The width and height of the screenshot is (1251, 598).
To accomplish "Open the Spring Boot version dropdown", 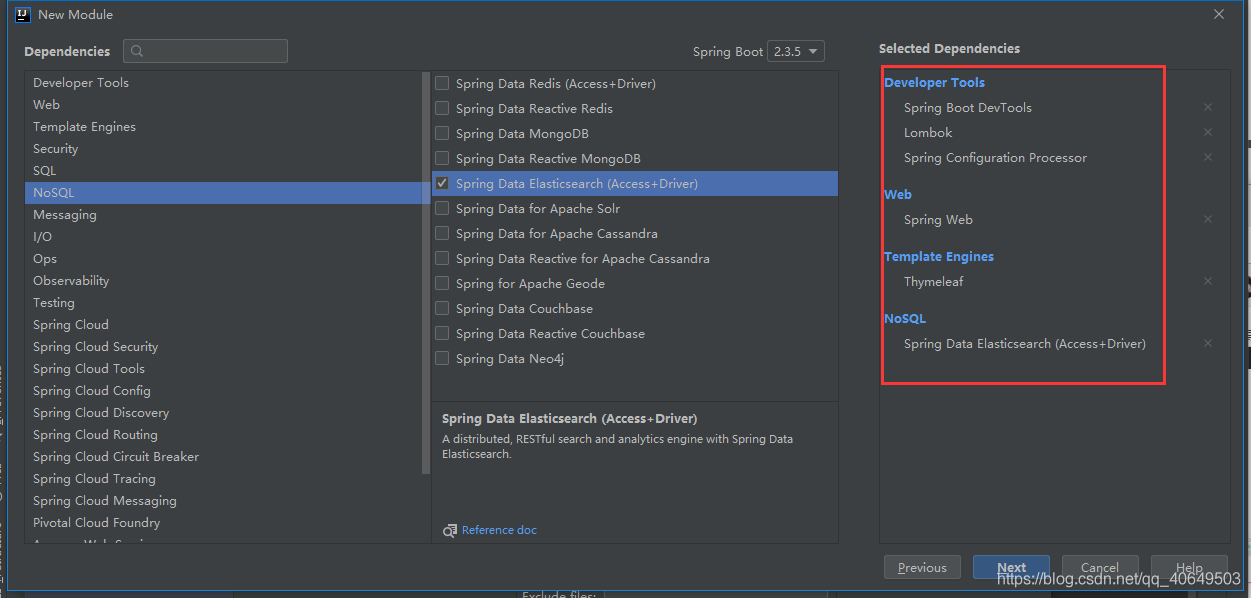I will click(x=796, y=51).
